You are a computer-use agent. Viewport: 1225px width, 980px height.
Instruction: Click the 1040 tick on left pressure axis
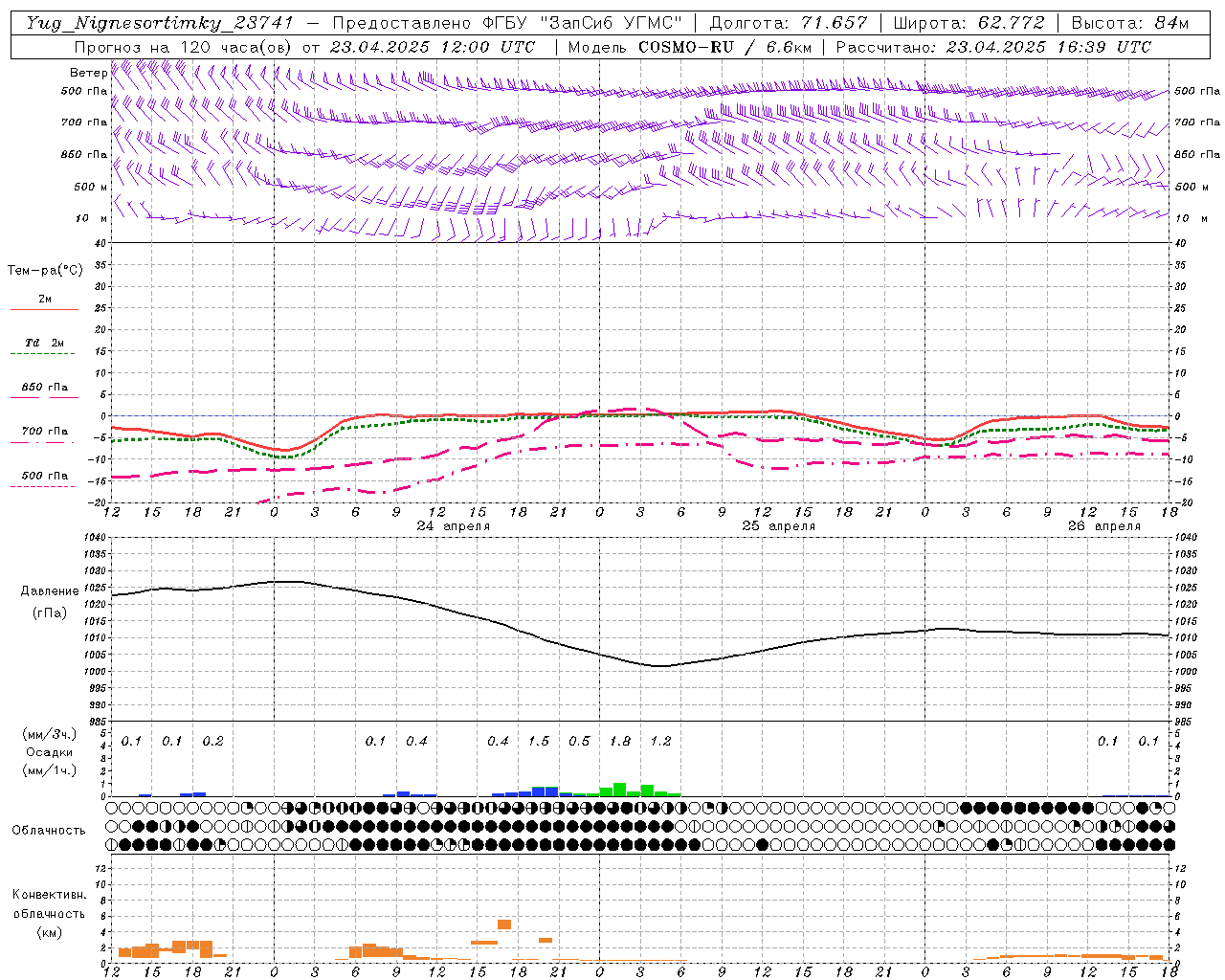coord(95,538)
